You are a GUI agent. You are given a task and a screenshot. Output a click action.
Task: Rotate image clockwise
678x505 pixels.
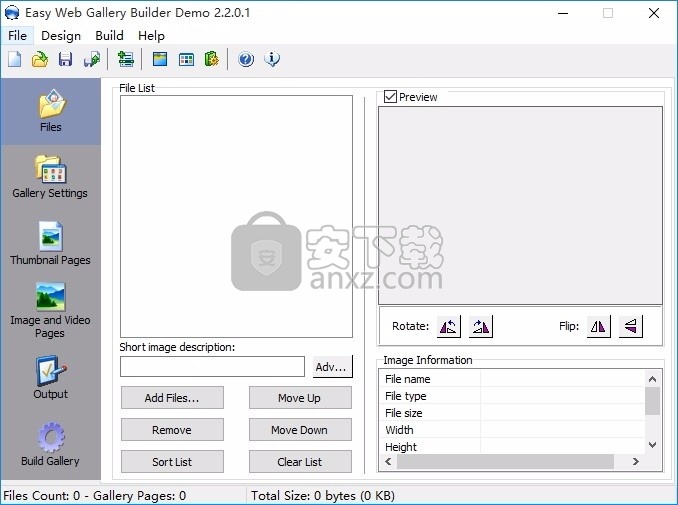click(480, 326)
